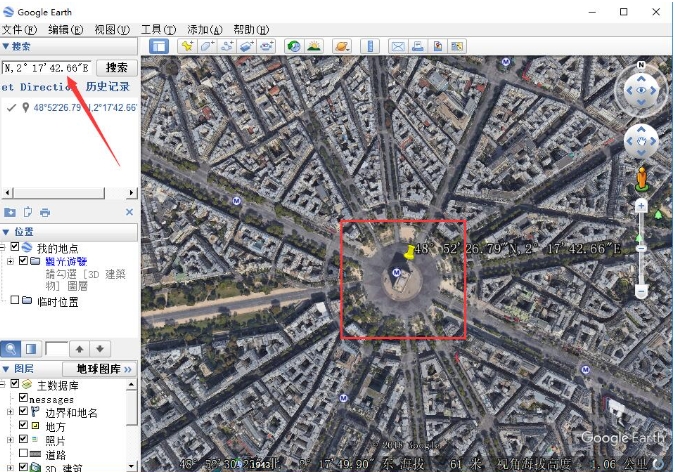Image resolution: width=676 pixels, height=472 pixels.
Task: Open the 添加 menu
Action: click(205, 29)
